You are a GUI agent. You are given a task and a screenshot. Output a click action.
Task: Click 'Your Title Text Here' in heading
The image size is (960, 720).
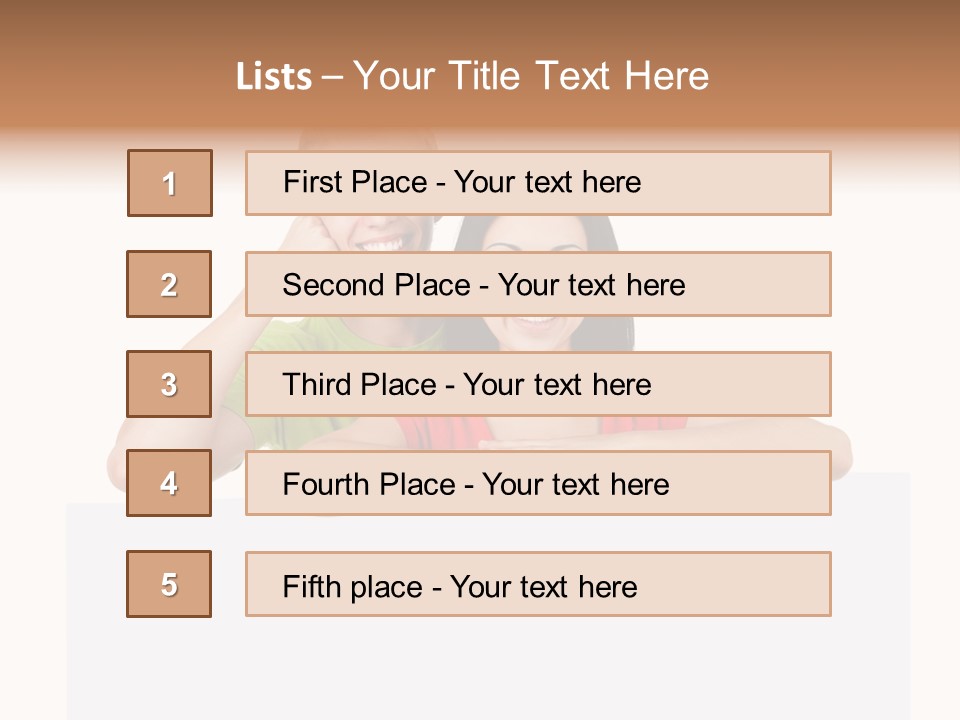(x=531, y=76)
